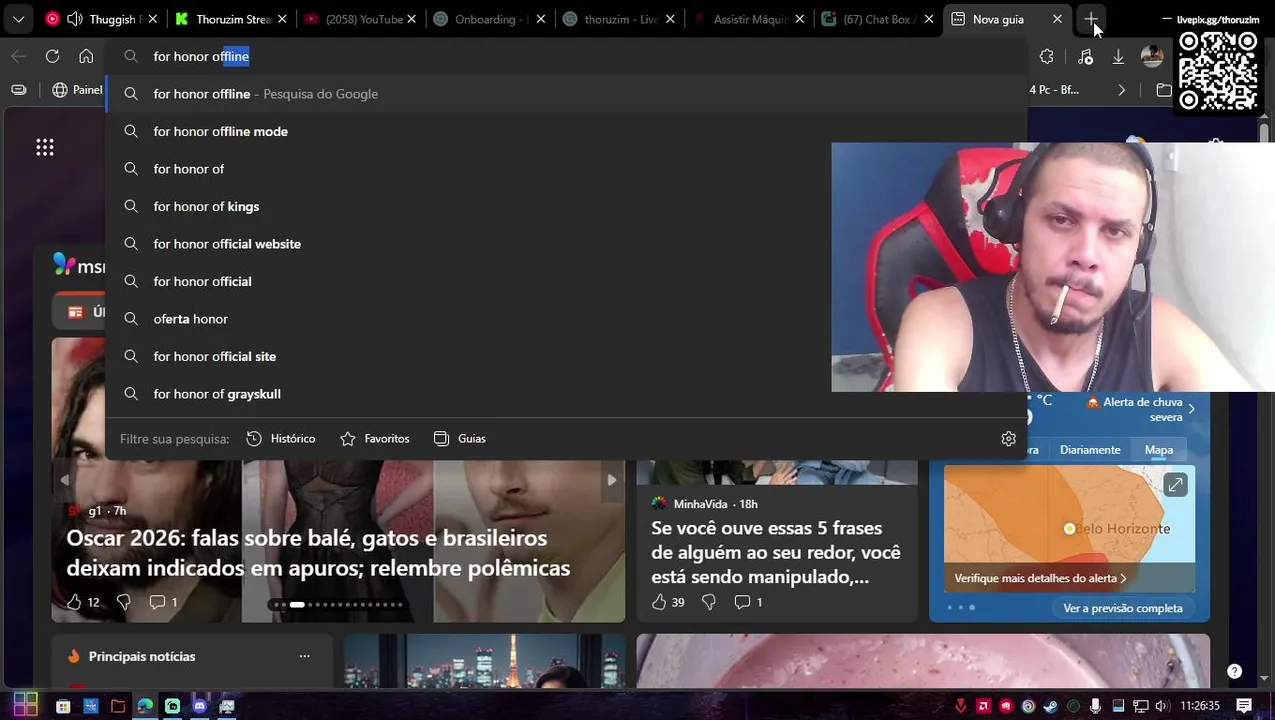Open the MinhaVida 5 frases article
This screenshot has width=1275, height=720.
(776, 552)
